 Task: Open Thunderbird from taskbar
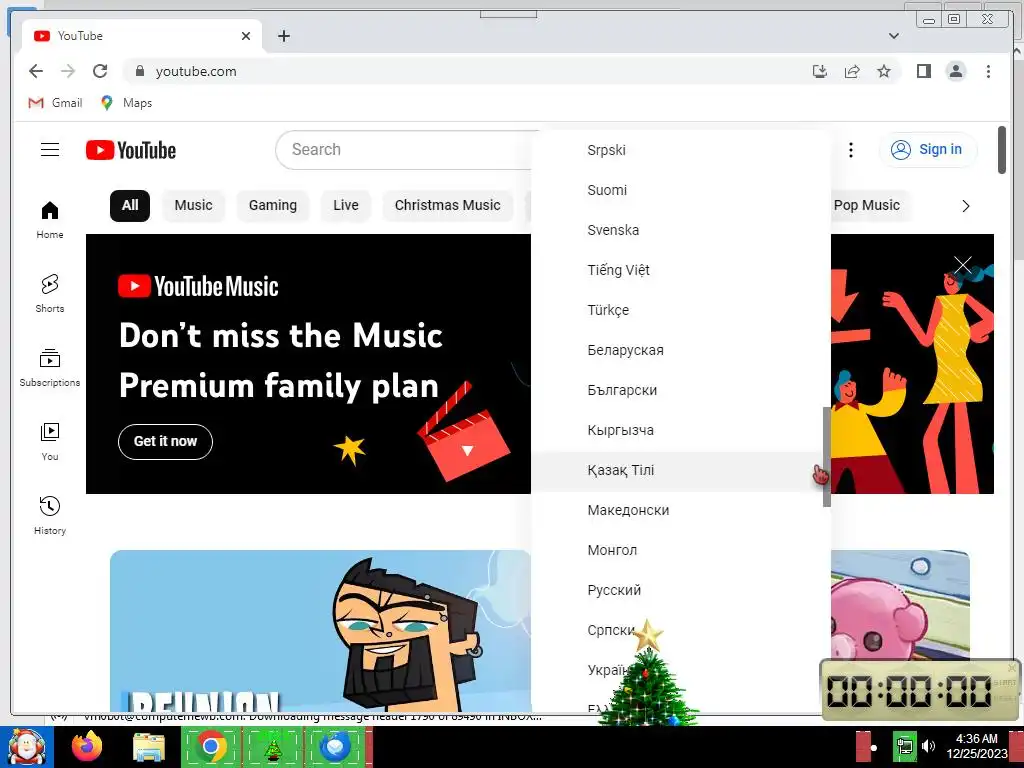pos(336,747)
